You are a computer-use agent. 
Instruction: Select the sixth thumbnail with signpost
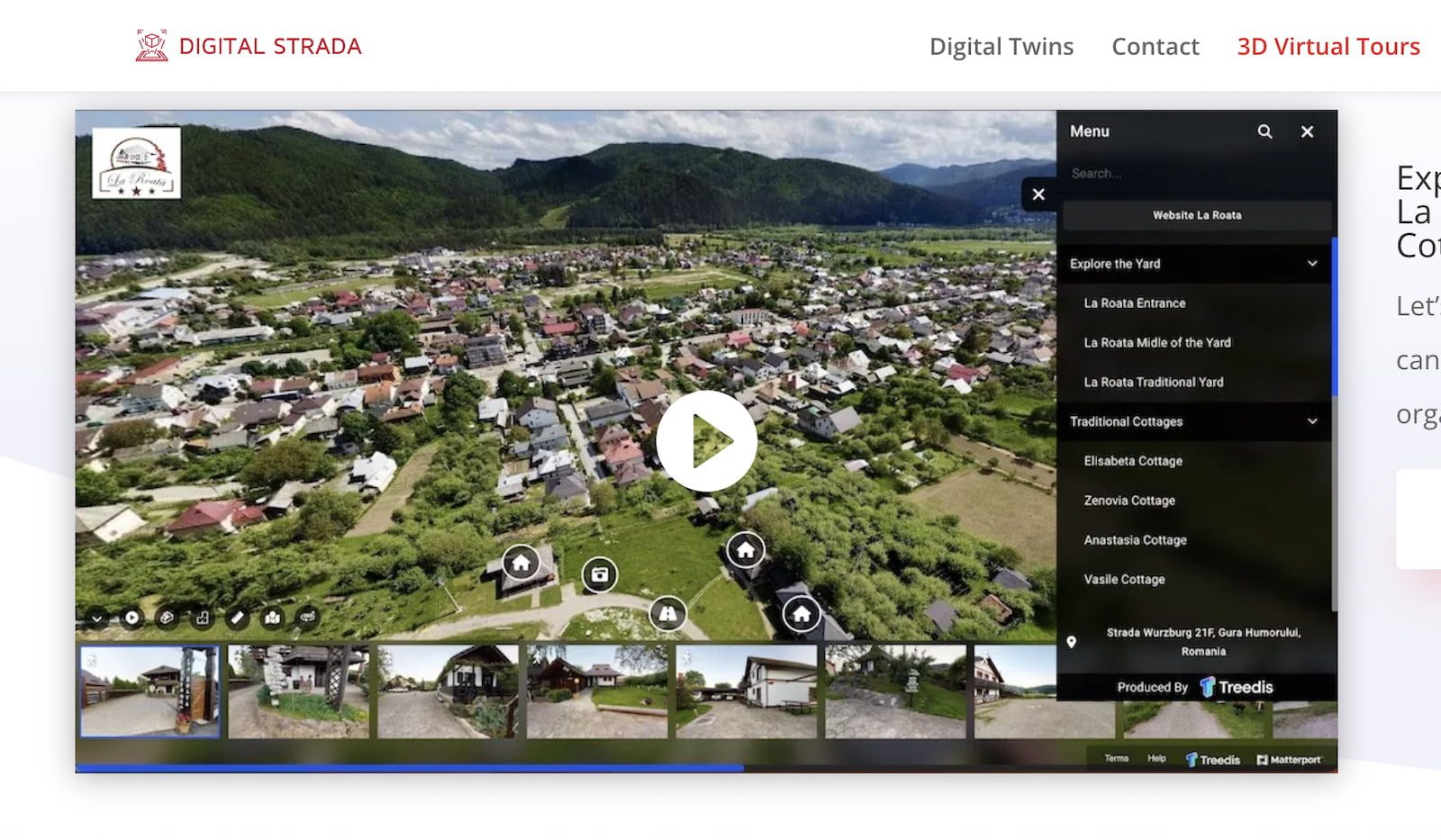[x=896, y=691]
